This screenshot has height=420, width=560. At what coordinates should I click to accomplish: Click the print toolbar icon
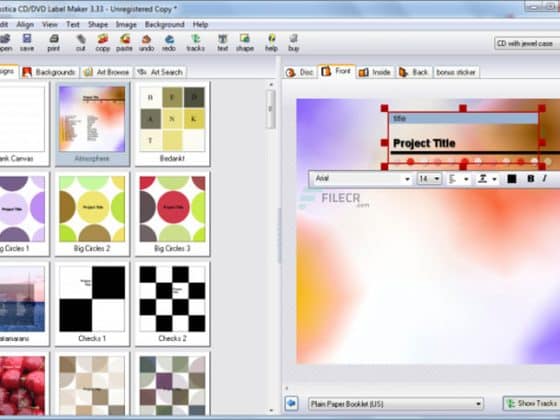click(x=54, y=42)
